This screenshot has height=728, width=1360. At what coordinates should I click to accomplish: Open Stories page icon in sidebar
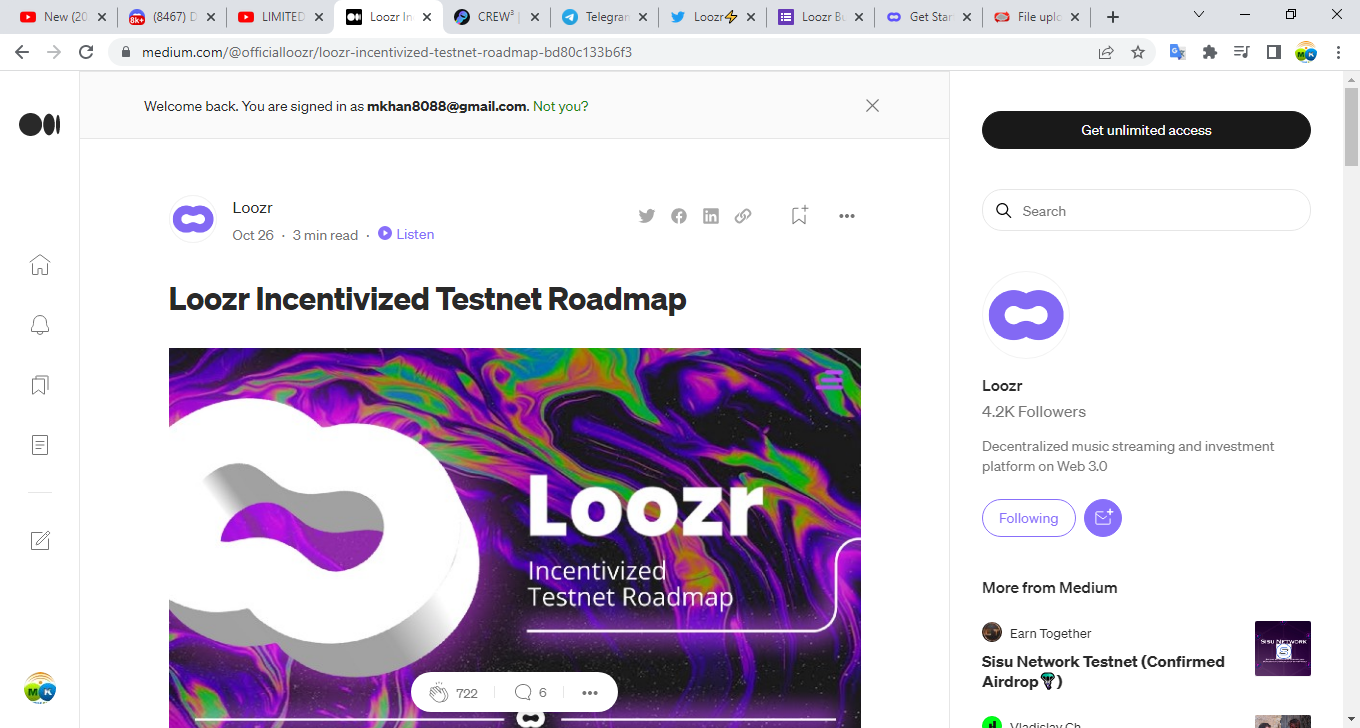(x=40, y=445)
